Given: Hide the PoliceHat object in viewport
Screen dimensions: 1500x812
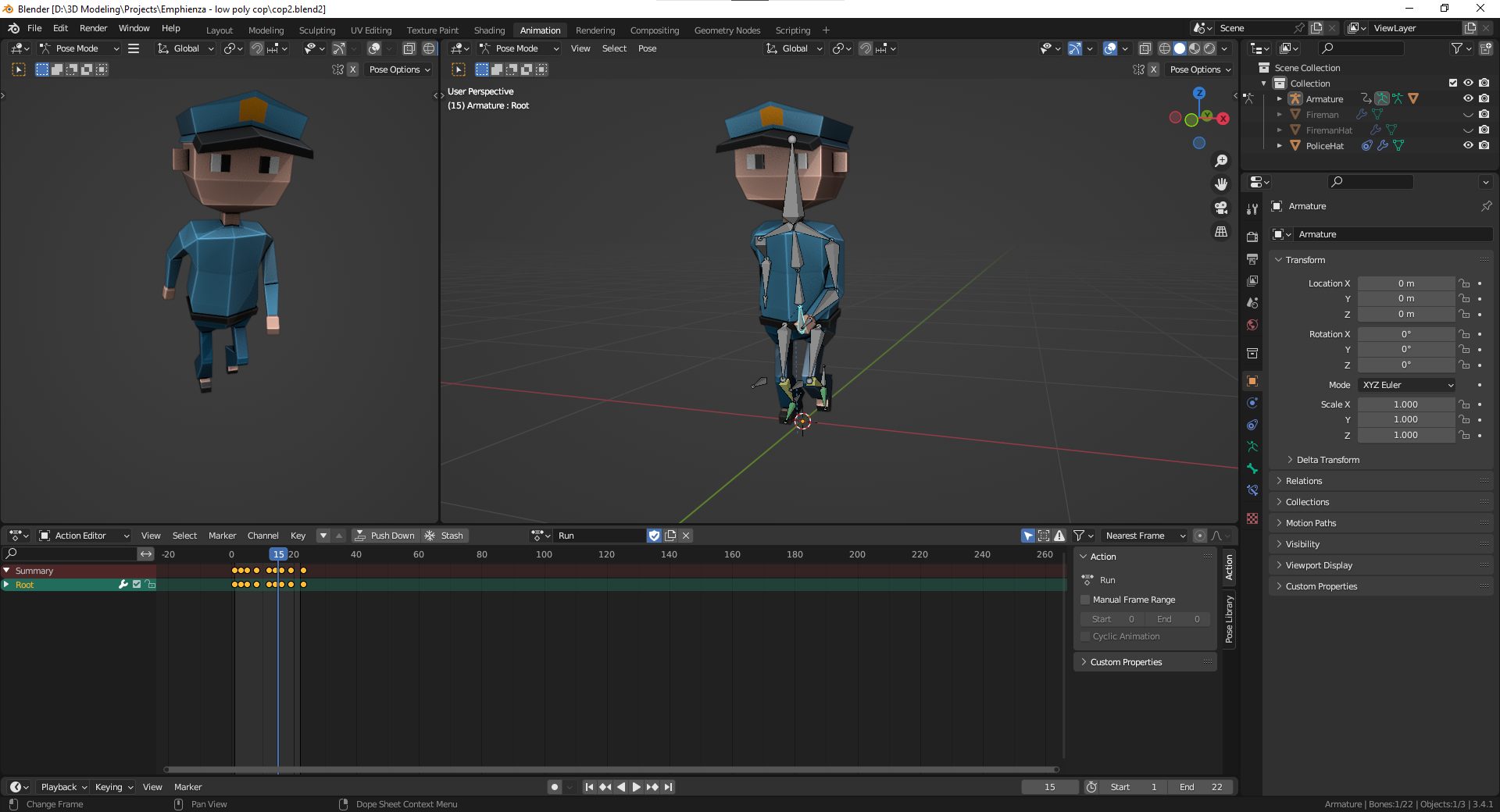Looking at the screenshot, I should [1468, 145].
